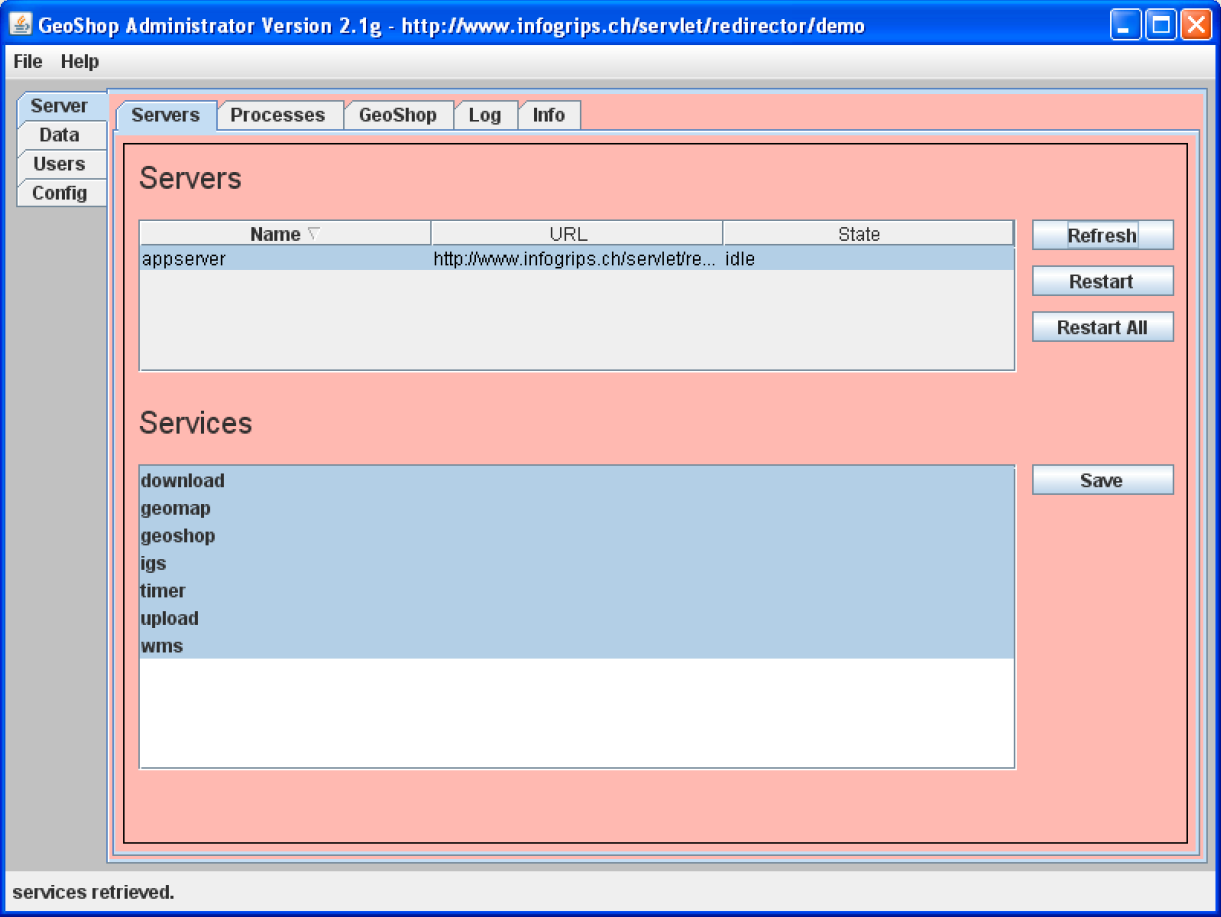Click the appserver URL cell
1221x917 pixels.
(x=577, y=259)
